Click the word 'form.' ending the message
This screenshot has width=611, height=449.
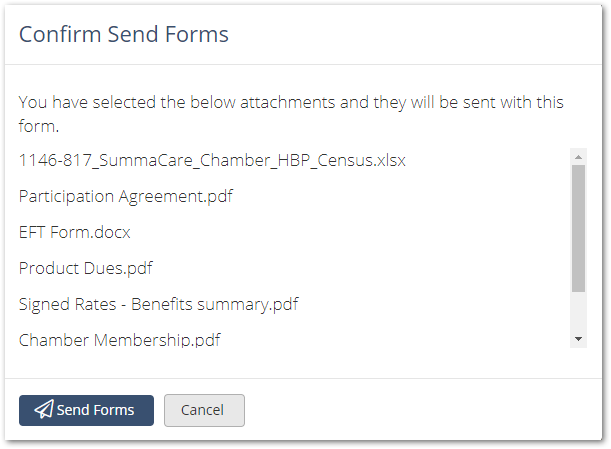pos(39,126)
